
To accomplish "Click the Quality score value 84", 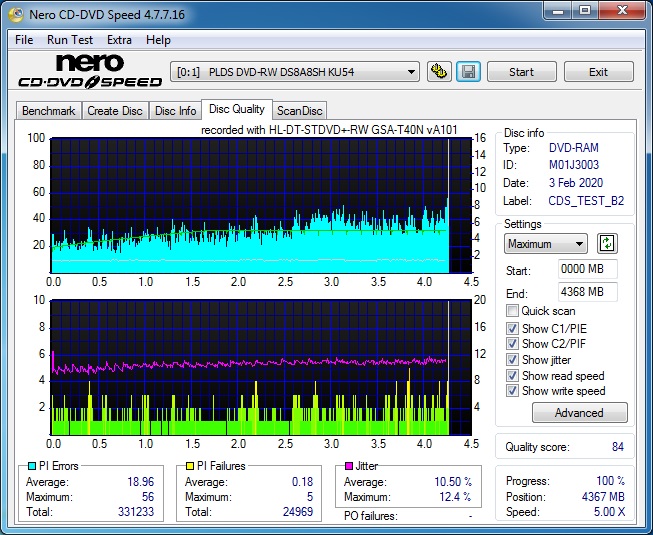I will click(x=618, y=447).
